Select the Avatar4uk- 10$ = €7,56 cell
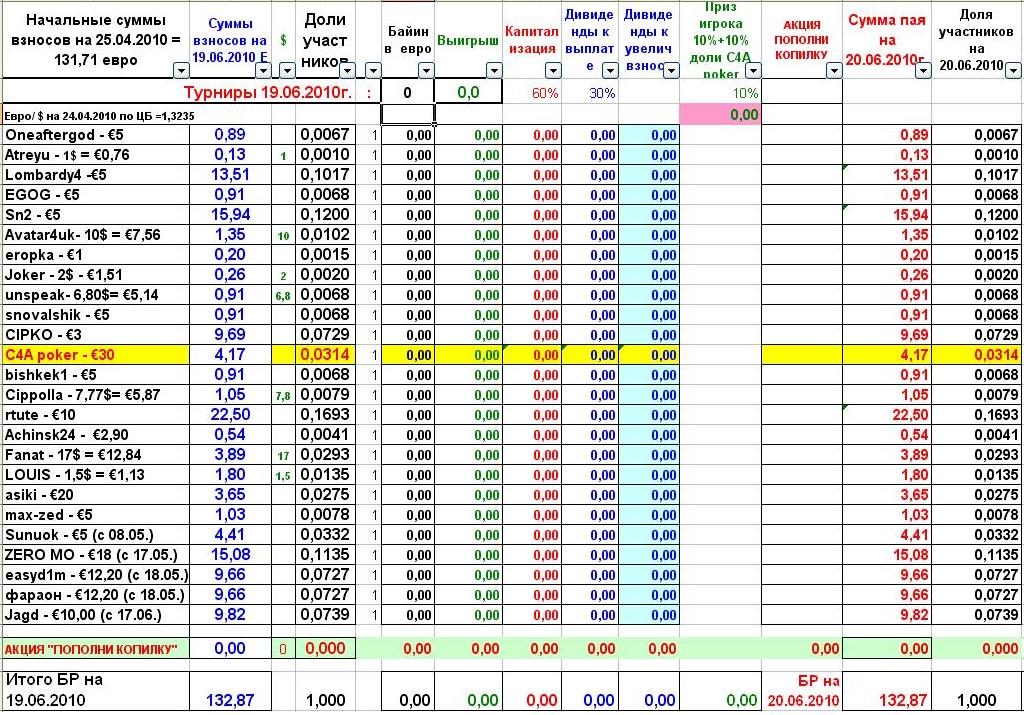Image resolution: width=1024 pixels, height=715 pixels. coord(95,235)
